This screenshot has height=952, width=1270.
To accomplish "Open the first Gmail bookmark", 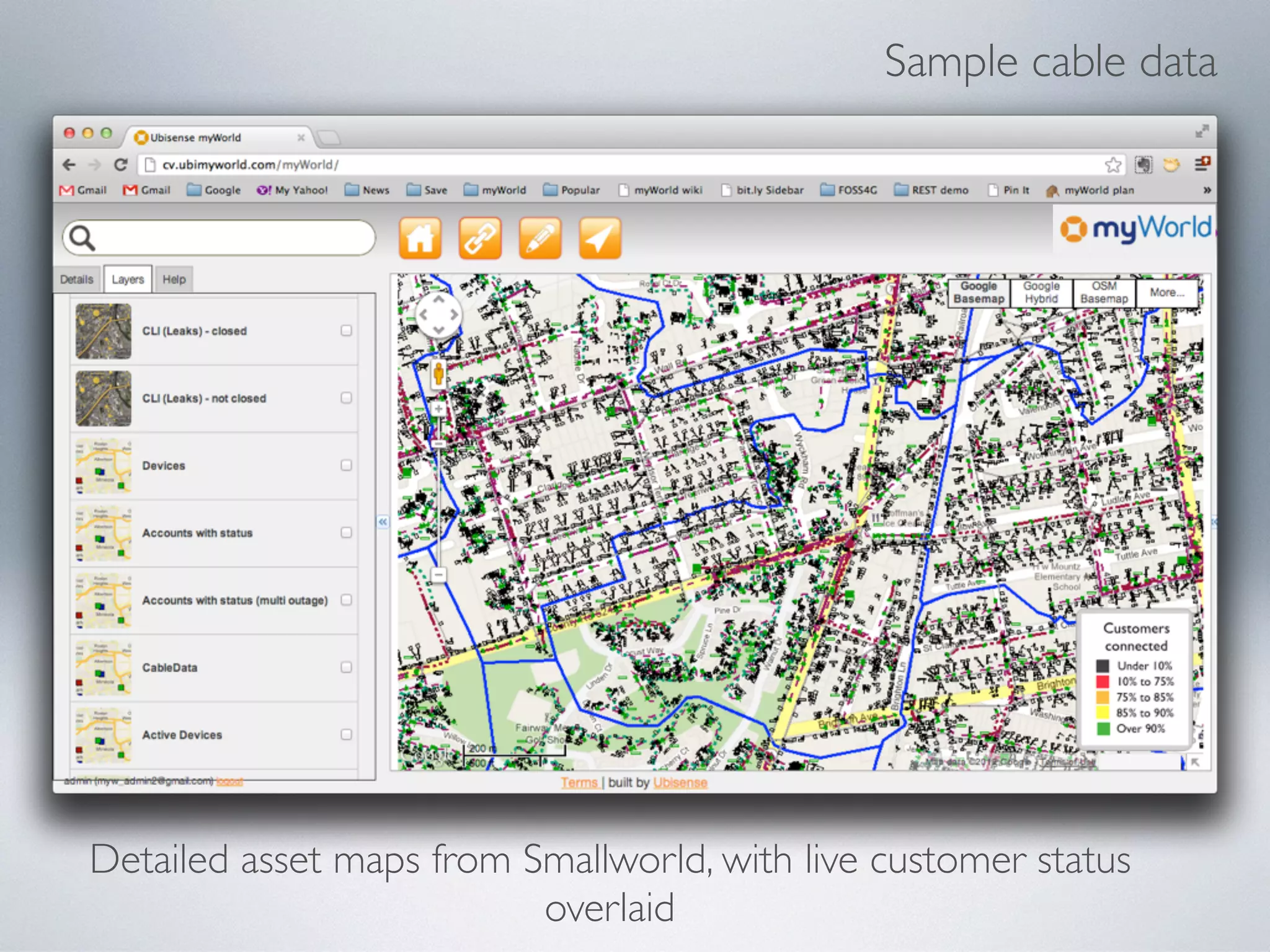I will click(x=83, y=190).
